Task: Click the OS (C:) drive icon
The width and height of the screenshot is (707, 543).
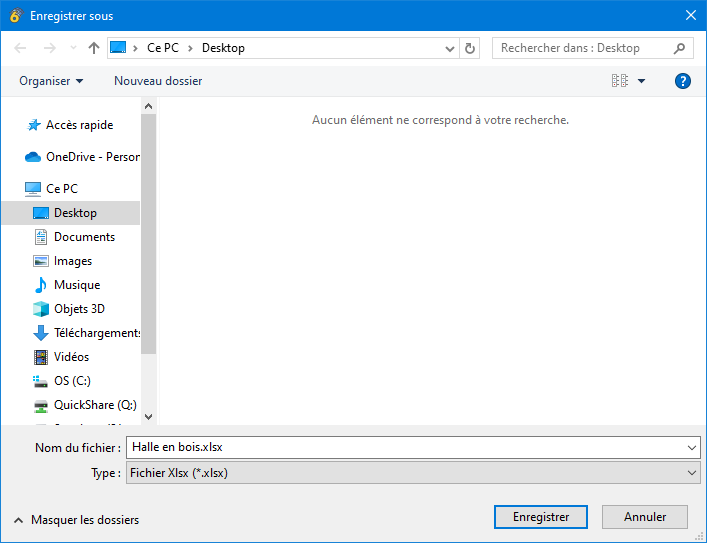Action: 40,382
